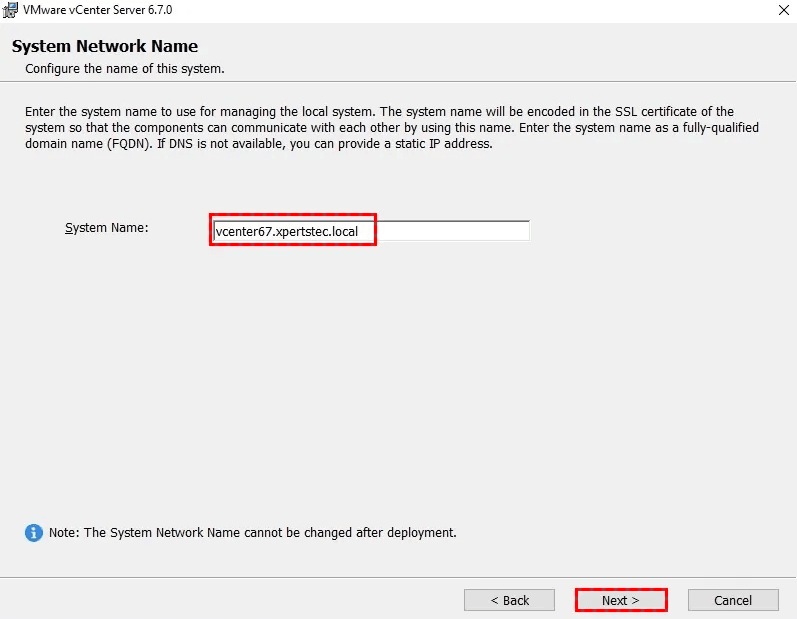The image size is (797, 619).
Task: Cancel the vCenter Server installation
Action: pos(733,600)
